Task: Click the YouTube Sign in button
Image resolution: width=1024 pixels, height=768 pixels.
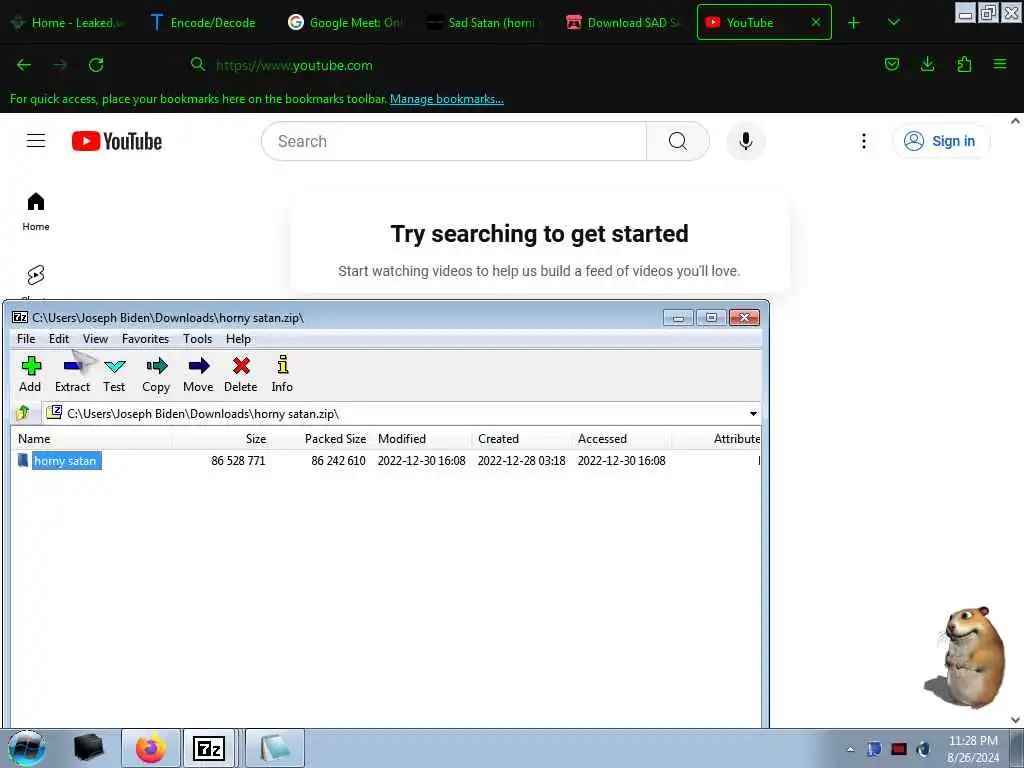Action: tap(941, 141)
